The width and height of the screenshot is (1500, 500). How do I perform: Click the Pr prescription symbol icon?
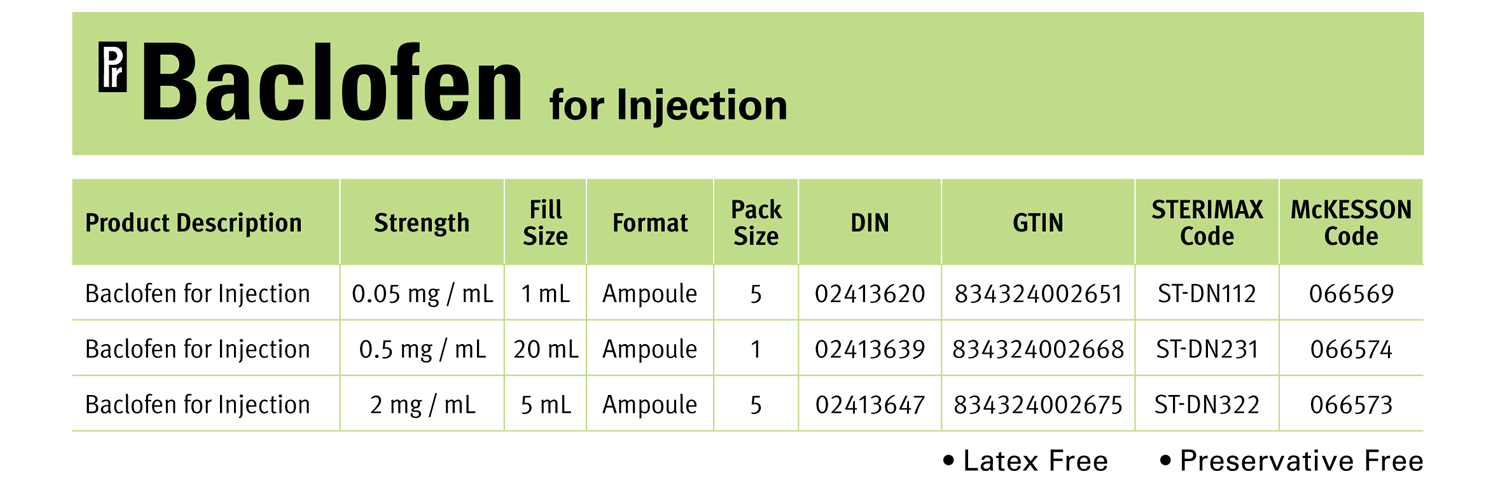pos(113,70)
